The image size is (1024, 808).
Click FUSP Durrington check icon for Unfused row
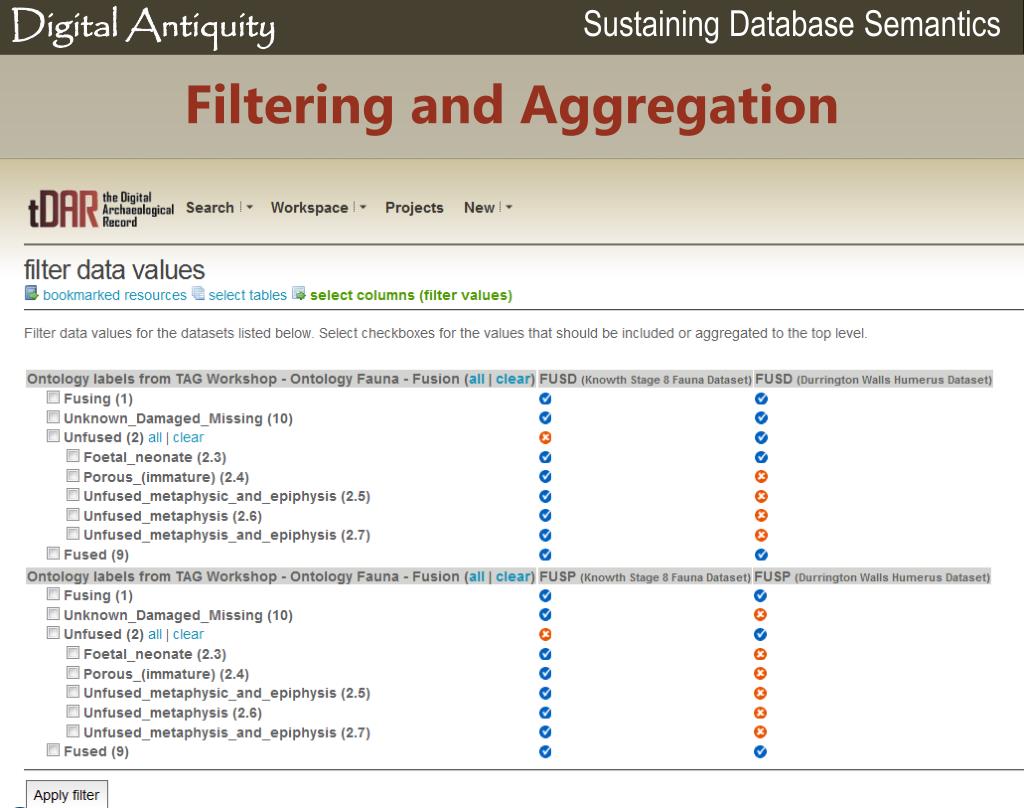tap(760, 634)
